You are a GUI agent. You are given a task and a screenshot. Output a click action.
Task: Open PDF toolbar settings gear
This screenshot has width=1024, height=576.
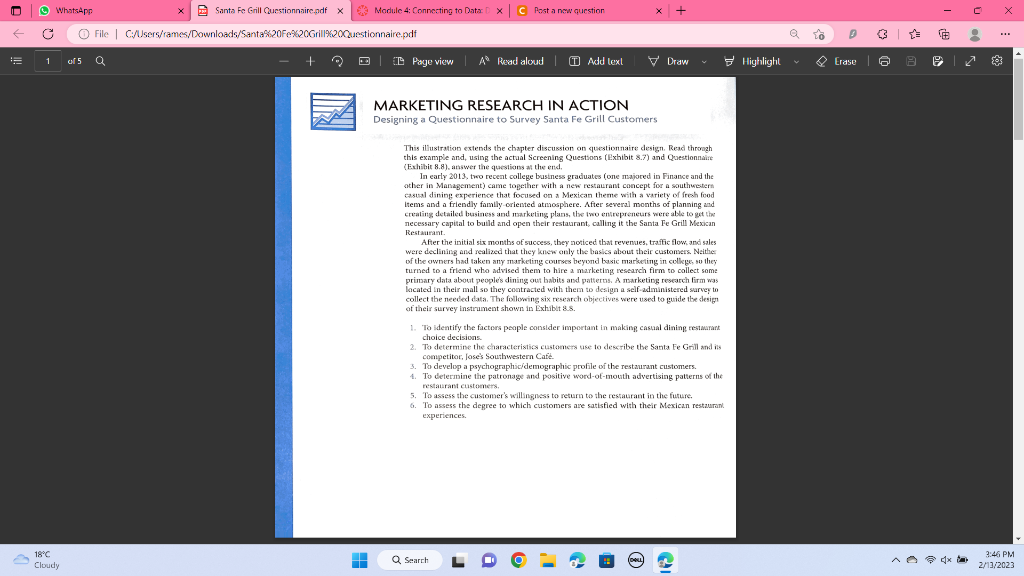[997, 61]
